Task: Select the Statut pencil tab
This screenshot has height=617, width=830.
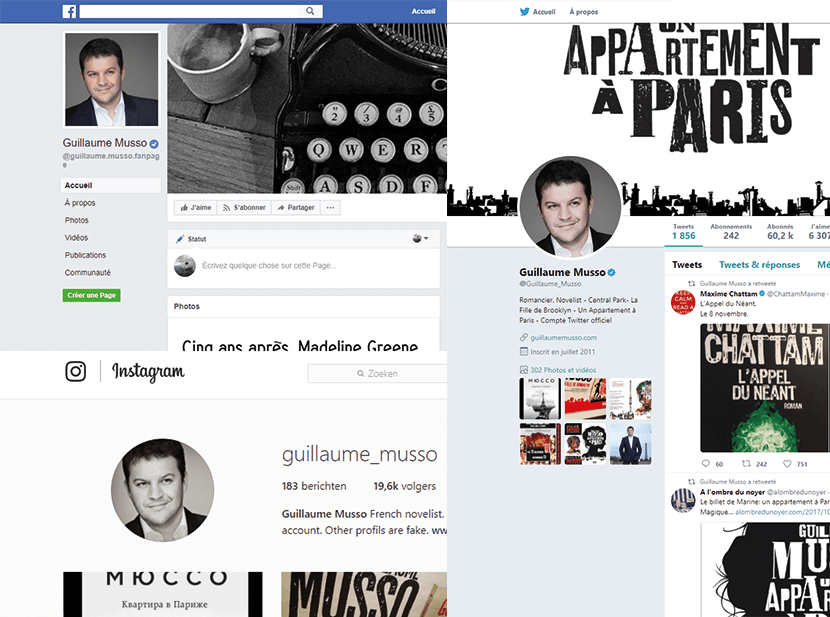Action: pos(191,239)
